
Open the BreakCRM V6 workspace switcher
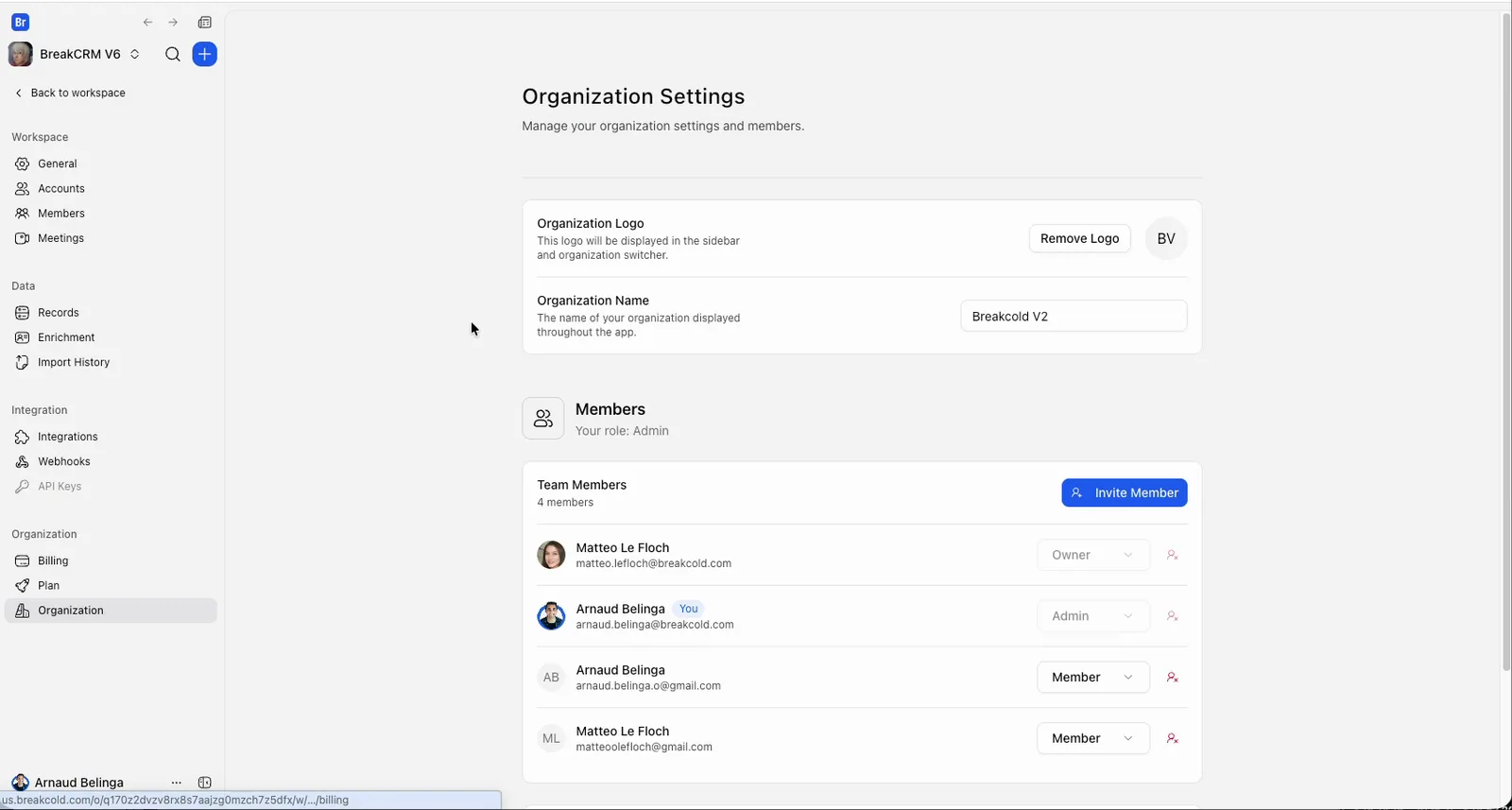[75, 54]
